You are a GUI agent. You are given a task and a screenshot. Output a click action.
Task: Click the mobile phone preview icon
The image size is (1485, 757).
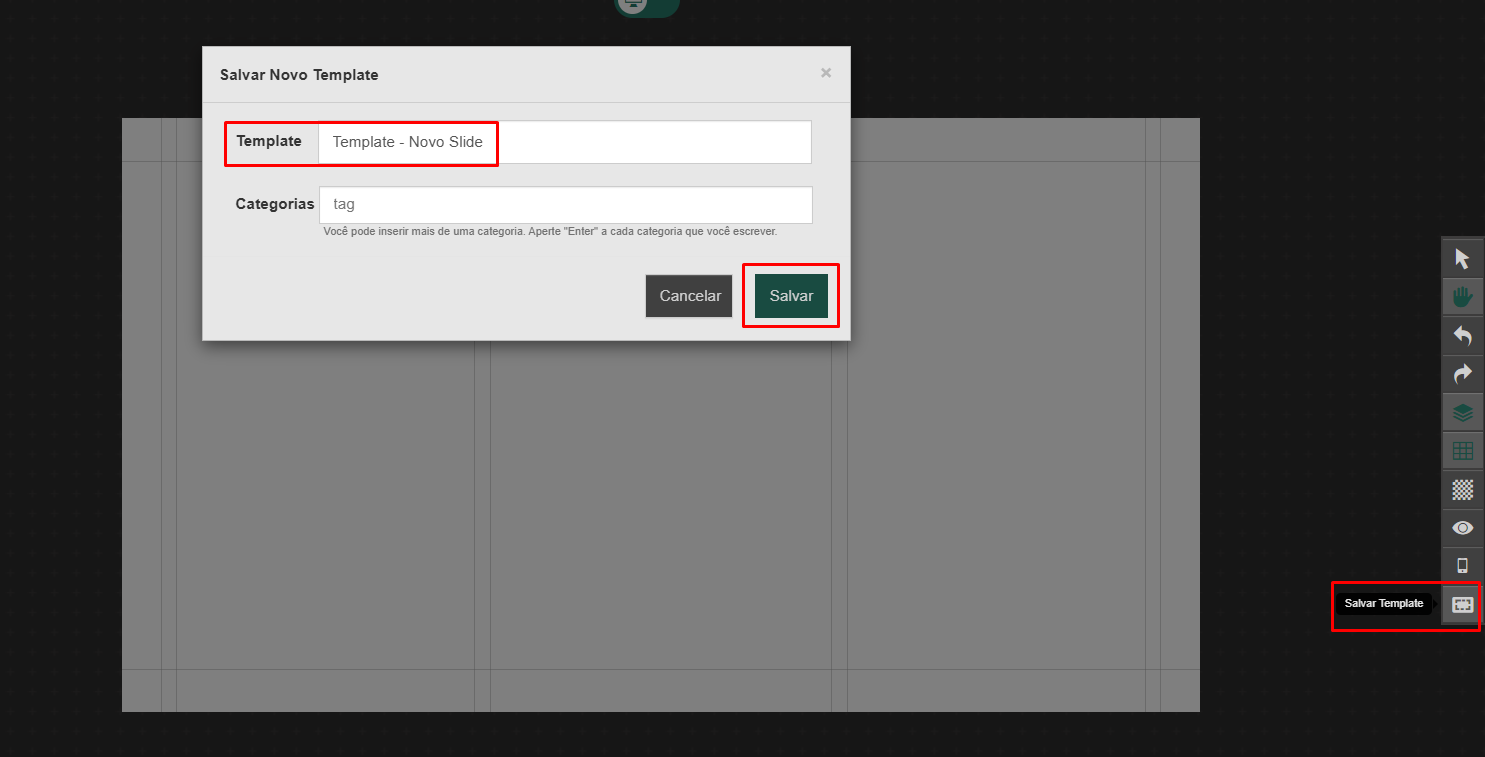click(x=1462, y=566)
